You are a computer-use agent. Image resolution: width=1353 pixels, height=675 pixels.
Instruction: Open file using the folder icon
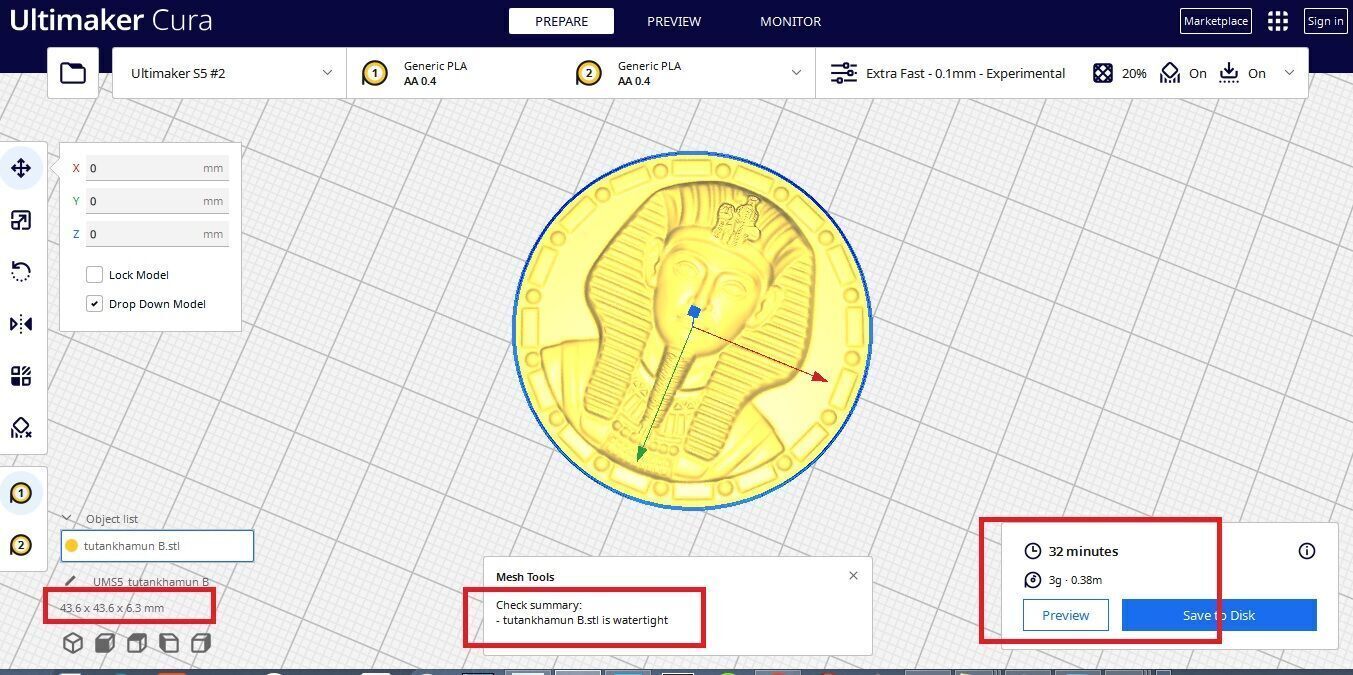coord(73,73)
